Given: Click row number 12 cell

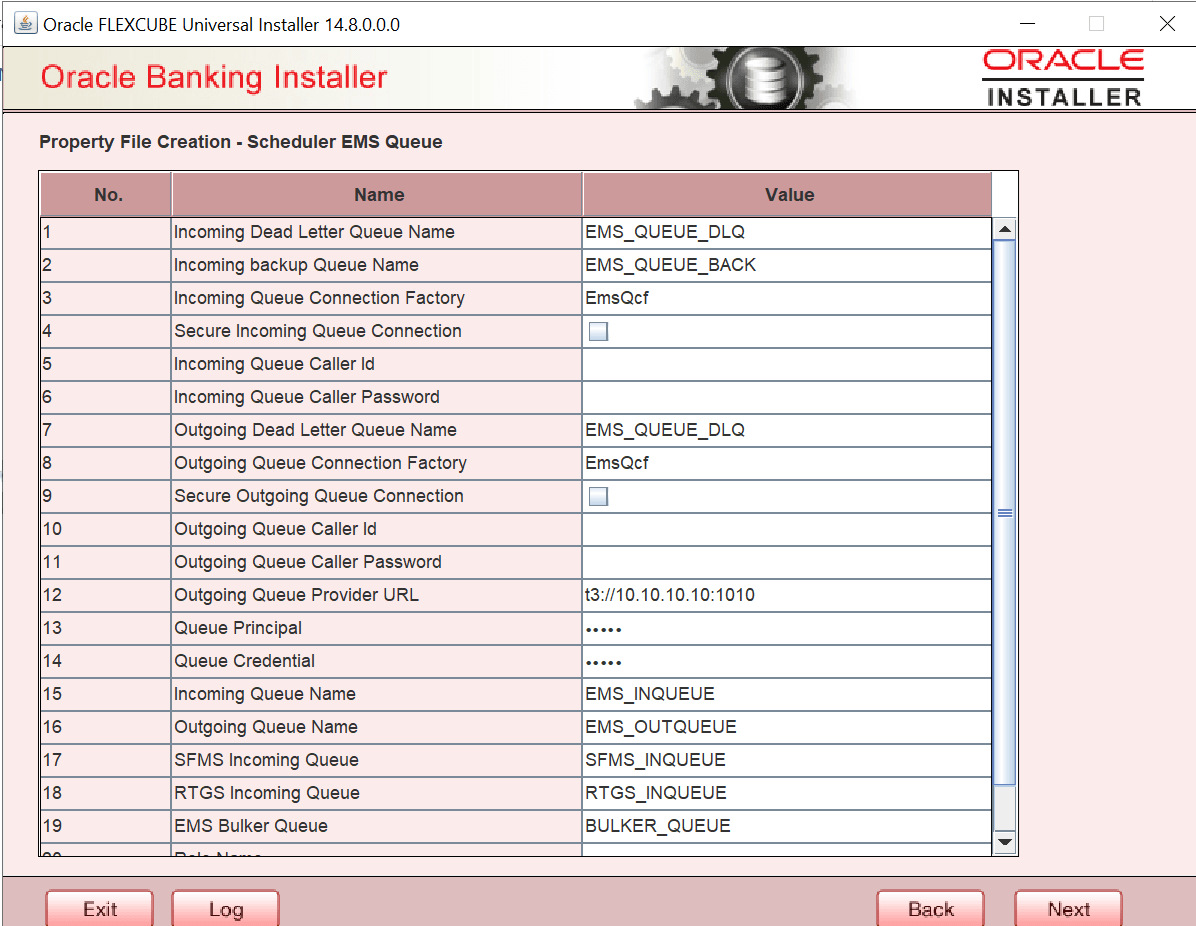Looking at the screenshot, I should click(106, 594).
